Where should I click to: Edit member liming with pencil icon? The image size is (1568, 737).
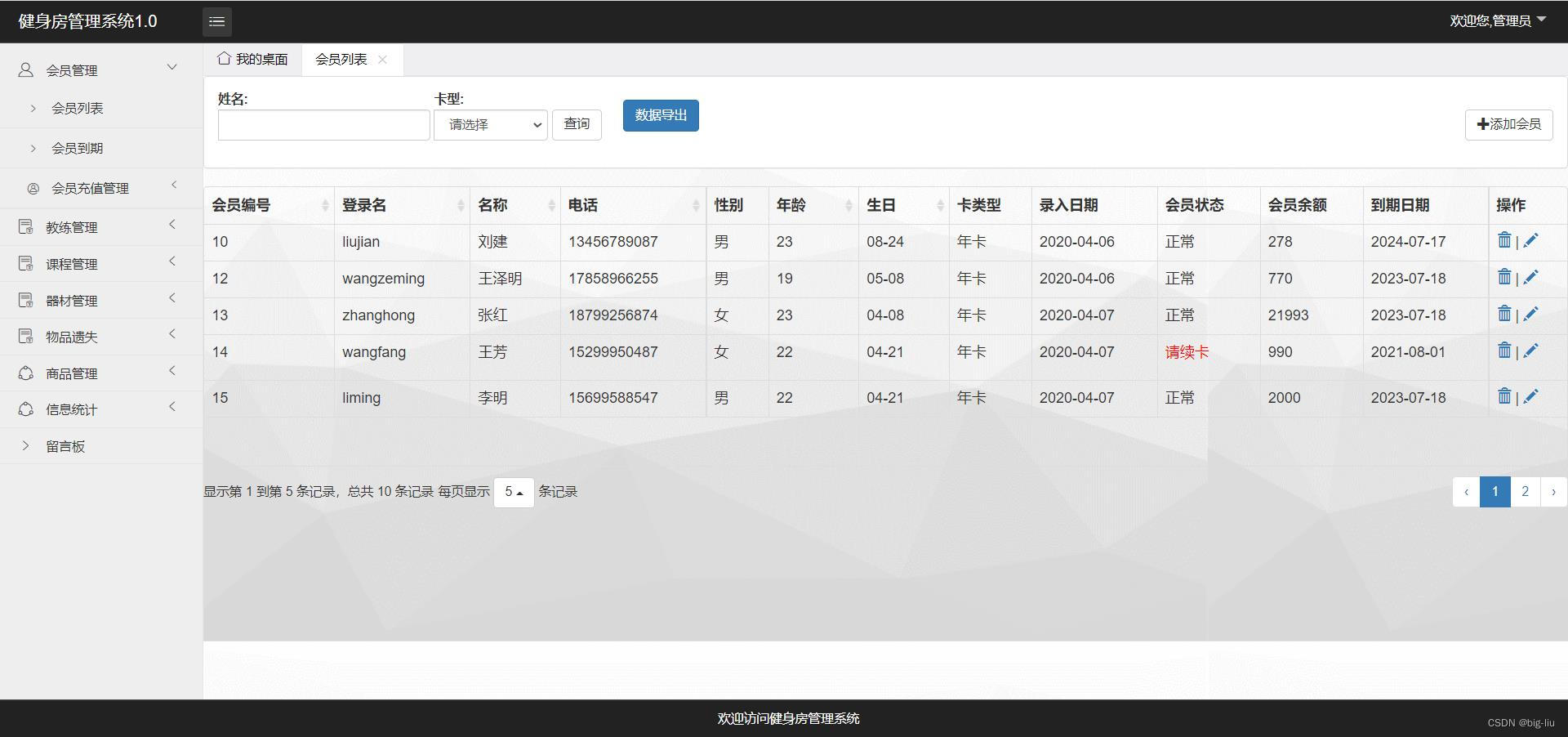[x=1530, y=396]
